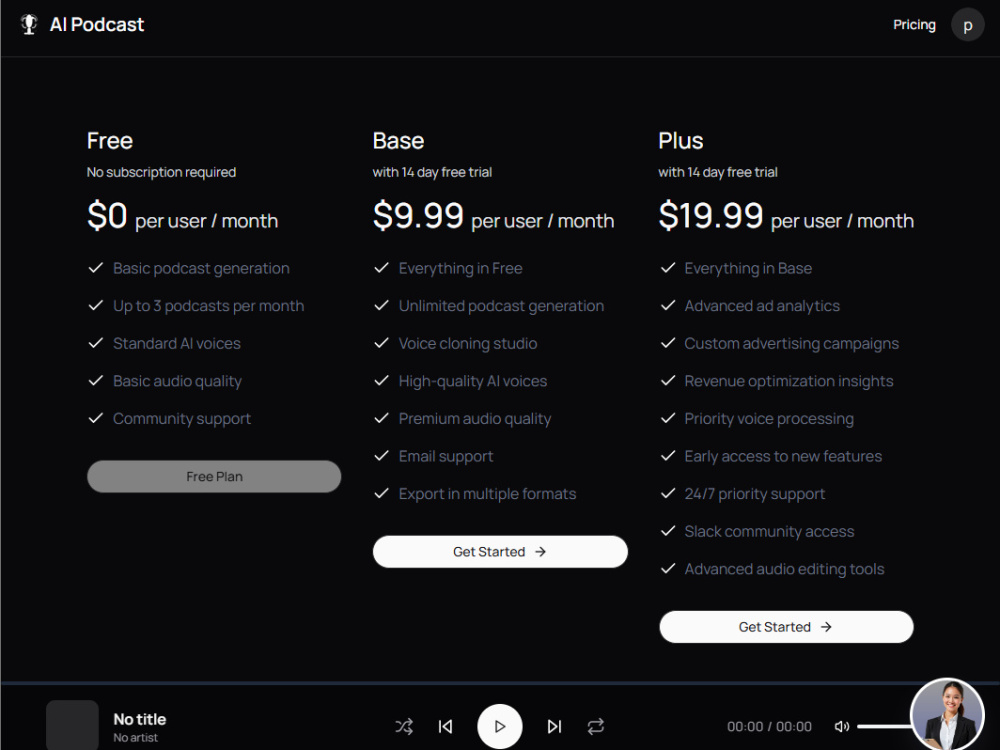The width and height of the screenshot is (1000, 750).
Task: Click checkmark beside 'Voice cloning studio'
Action: pos(381,343)
